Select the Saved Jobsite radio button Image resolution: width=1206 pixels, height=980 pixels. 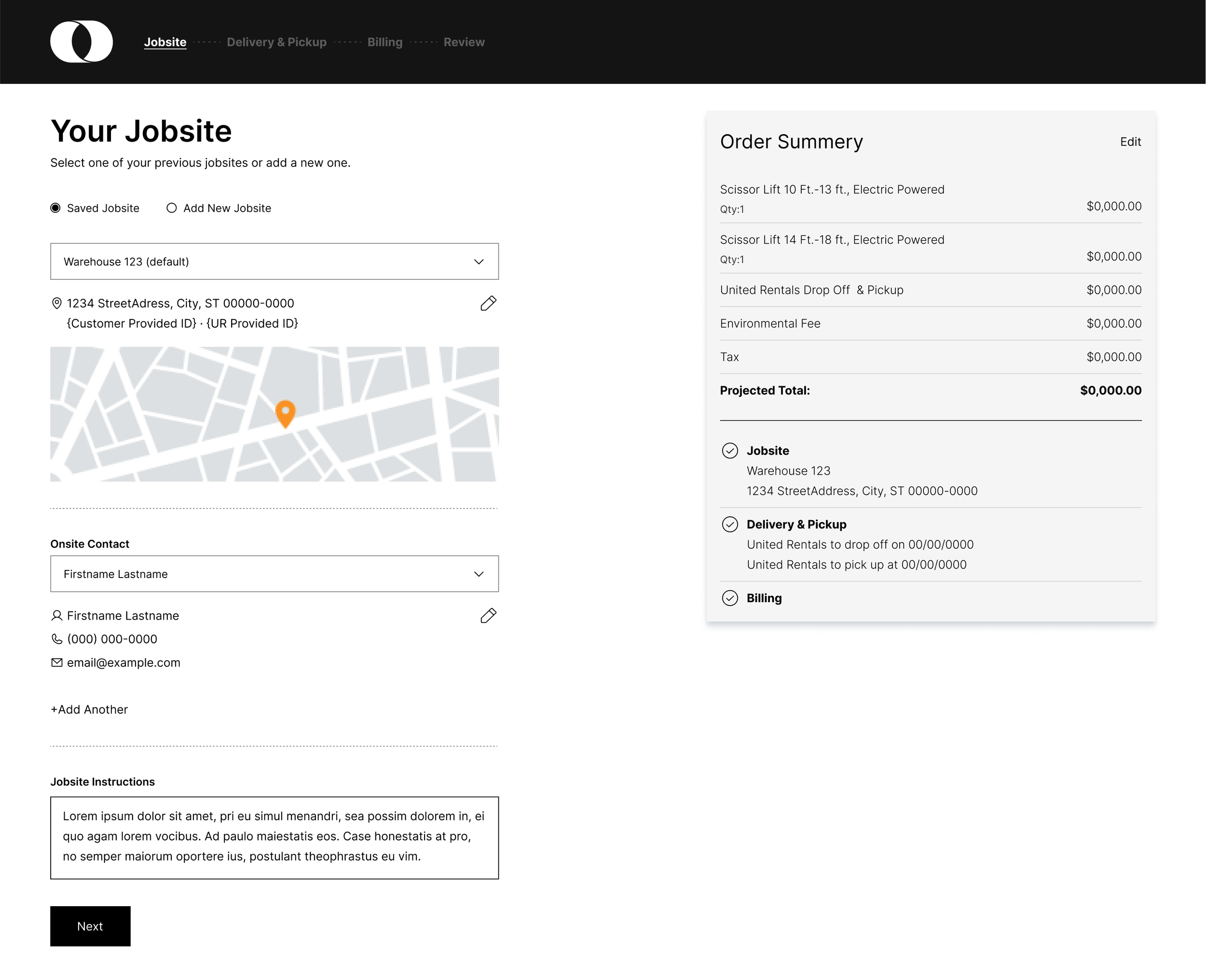tap(55, 208)
